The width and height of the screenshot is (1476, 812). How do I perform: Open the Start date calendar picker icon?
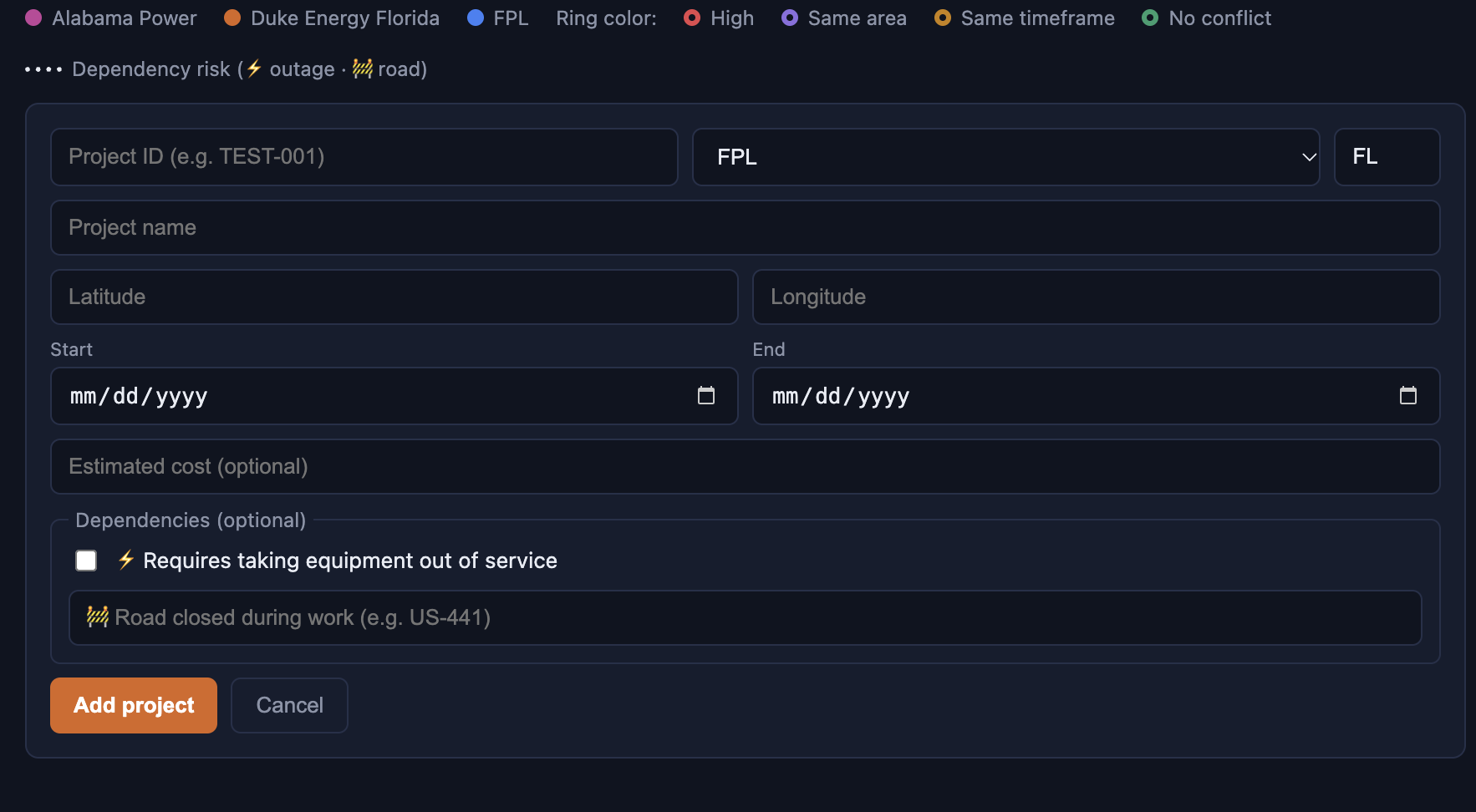706,396
